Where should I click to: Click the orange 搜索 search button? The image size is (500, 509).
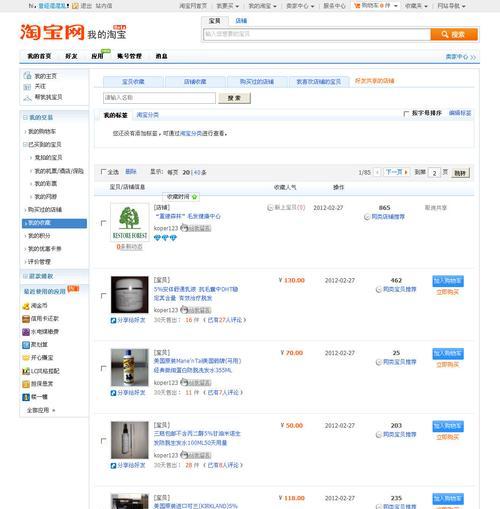pos(454,34)
